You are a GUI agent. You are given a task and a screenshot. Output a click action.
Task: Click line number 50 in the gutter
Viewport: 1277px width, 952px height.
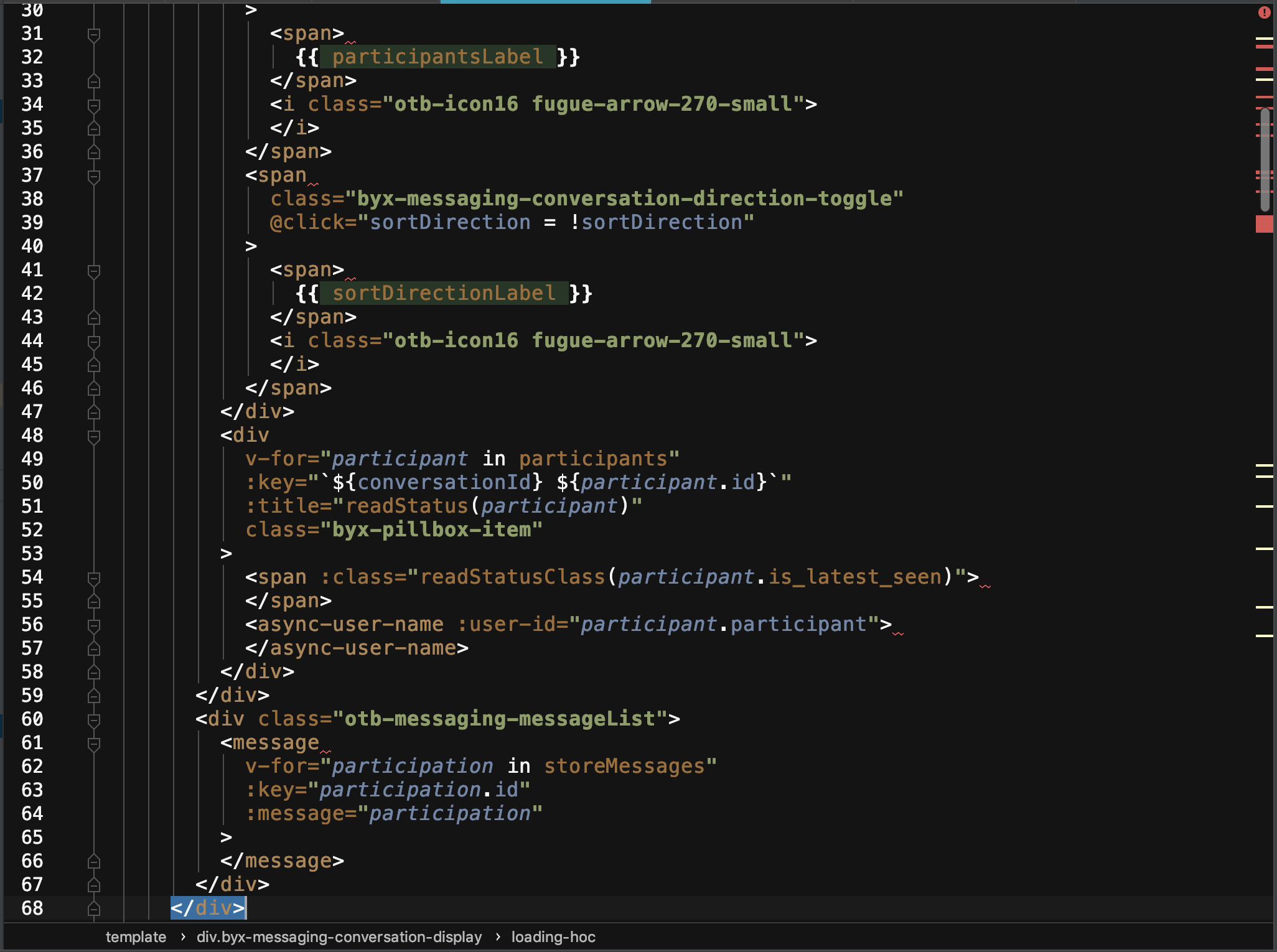click(x=32, y=483)
